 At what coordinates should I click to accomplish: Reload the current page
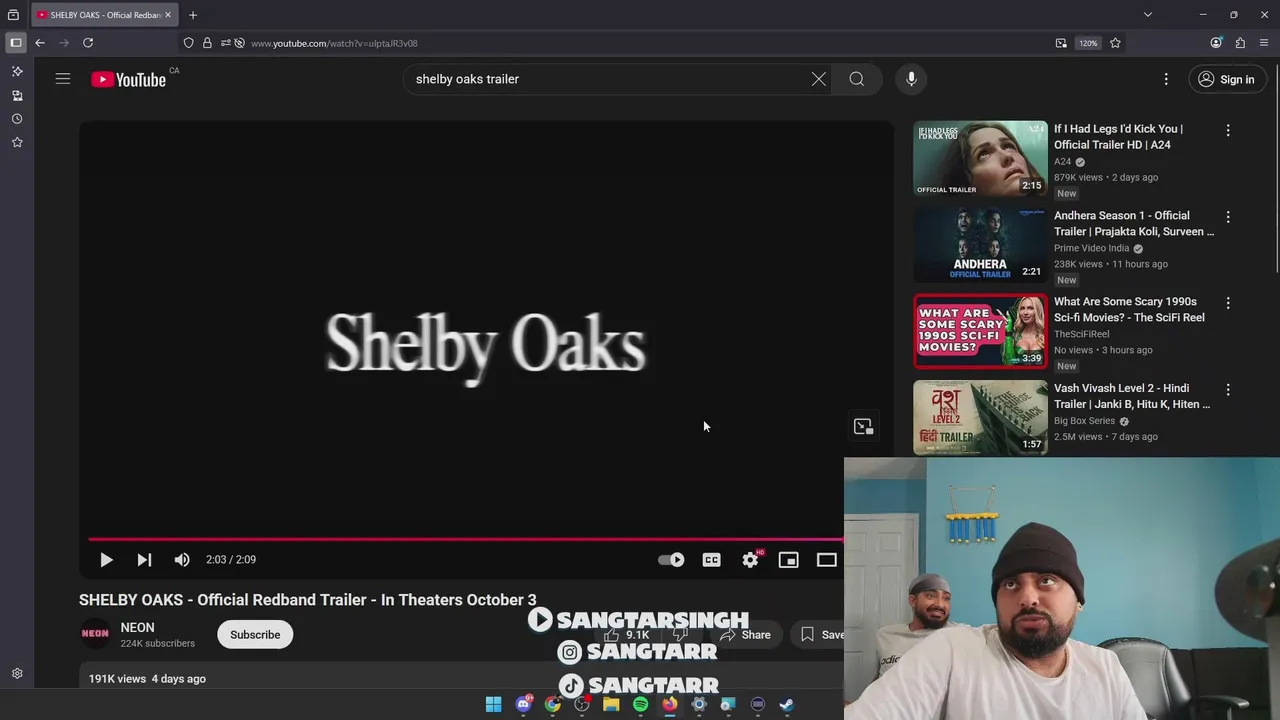pyautogui.click(x=88, y=43)
